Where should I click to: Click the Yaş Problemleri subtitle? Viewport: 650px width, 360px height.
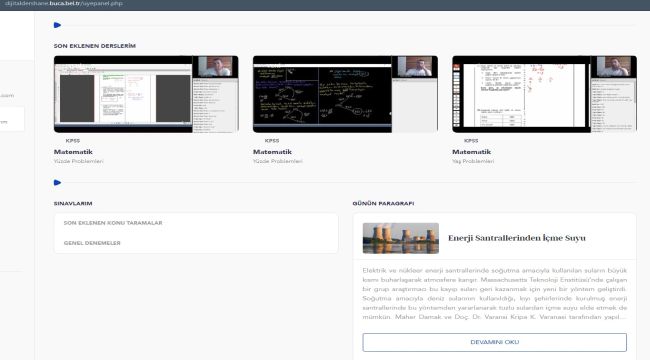[x=473, y=161]
